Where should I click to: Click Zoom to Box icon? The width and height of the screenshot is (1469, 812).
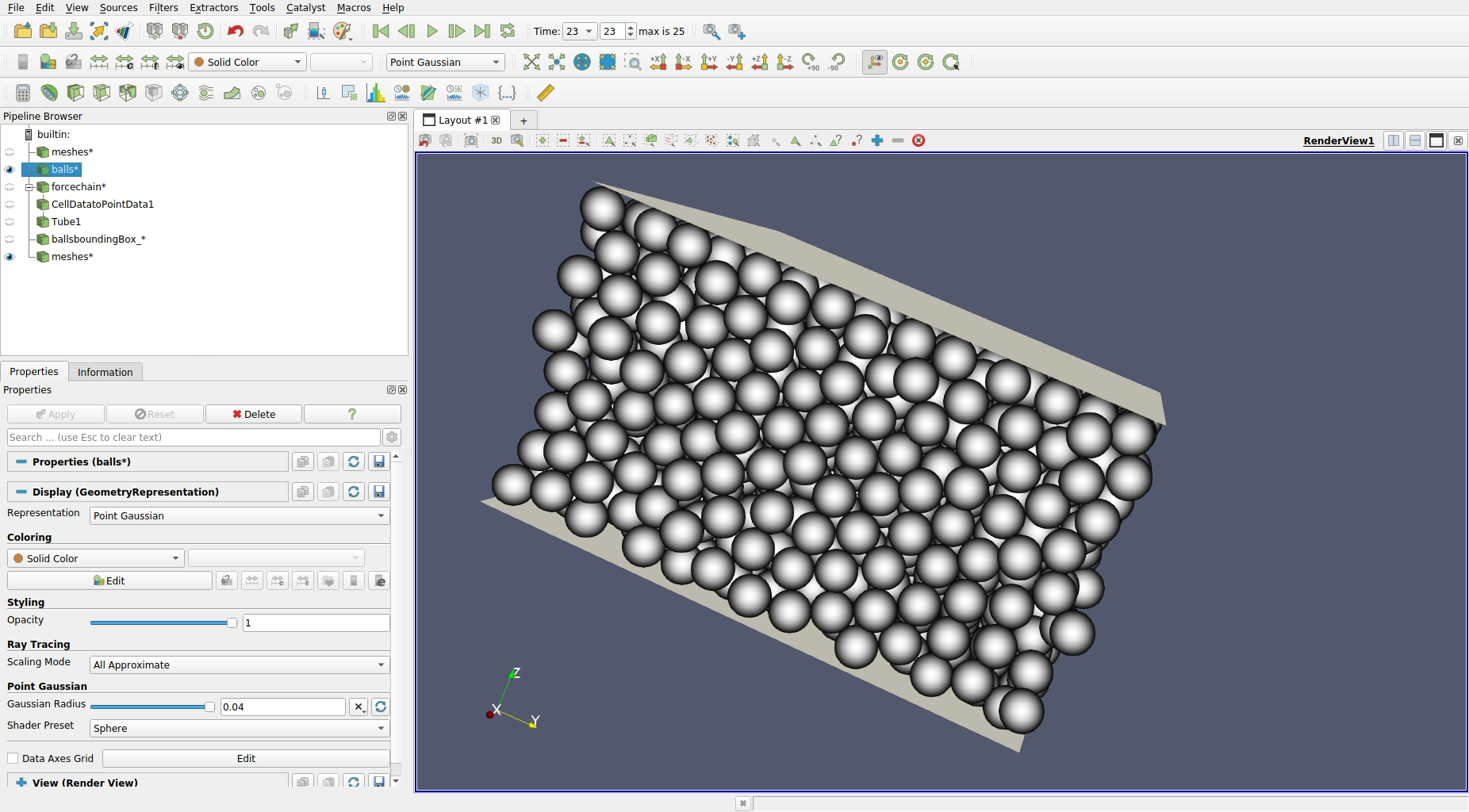click(633, 62)
